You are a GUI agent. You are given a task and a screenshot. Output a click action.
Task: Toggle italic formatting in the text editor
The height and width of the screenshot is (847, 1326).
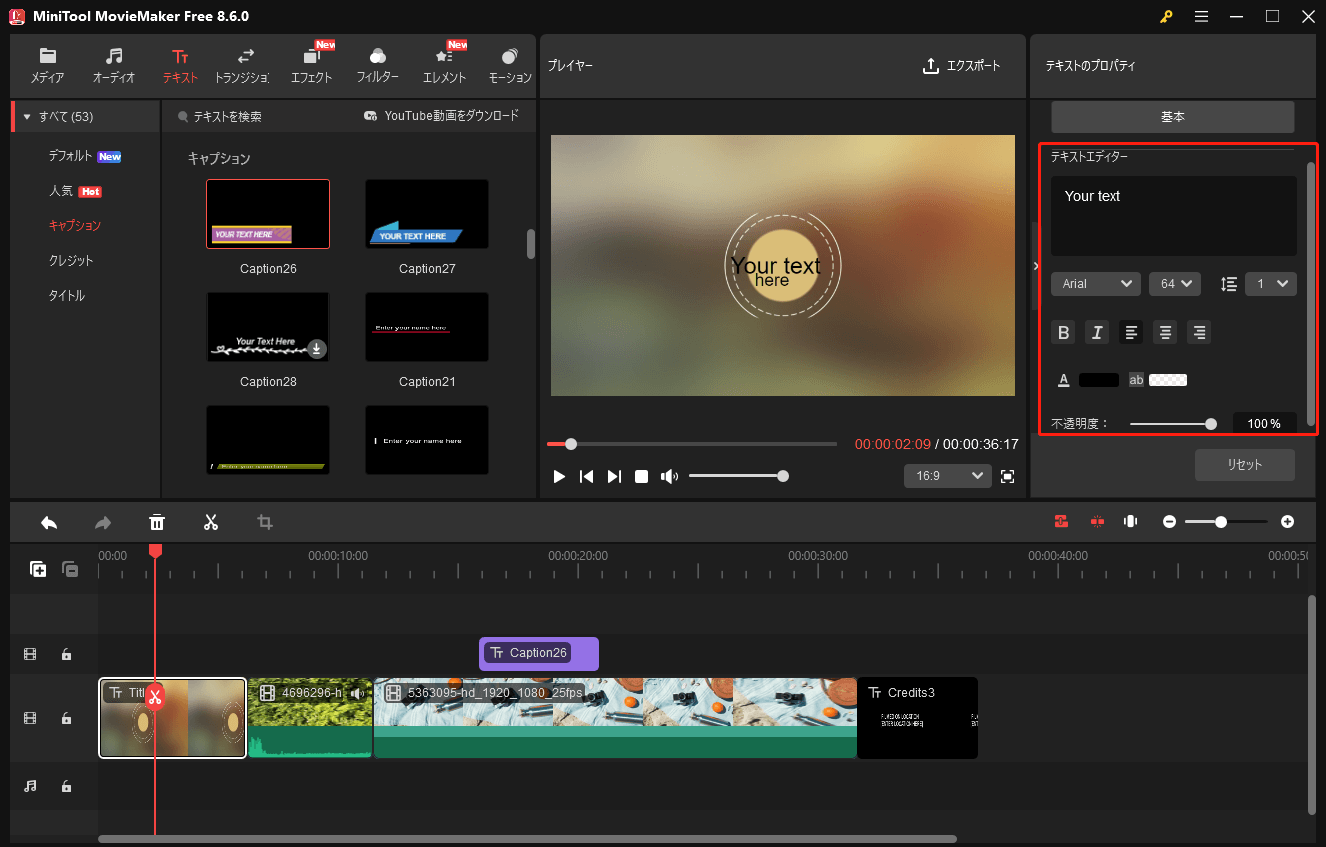1097,332
